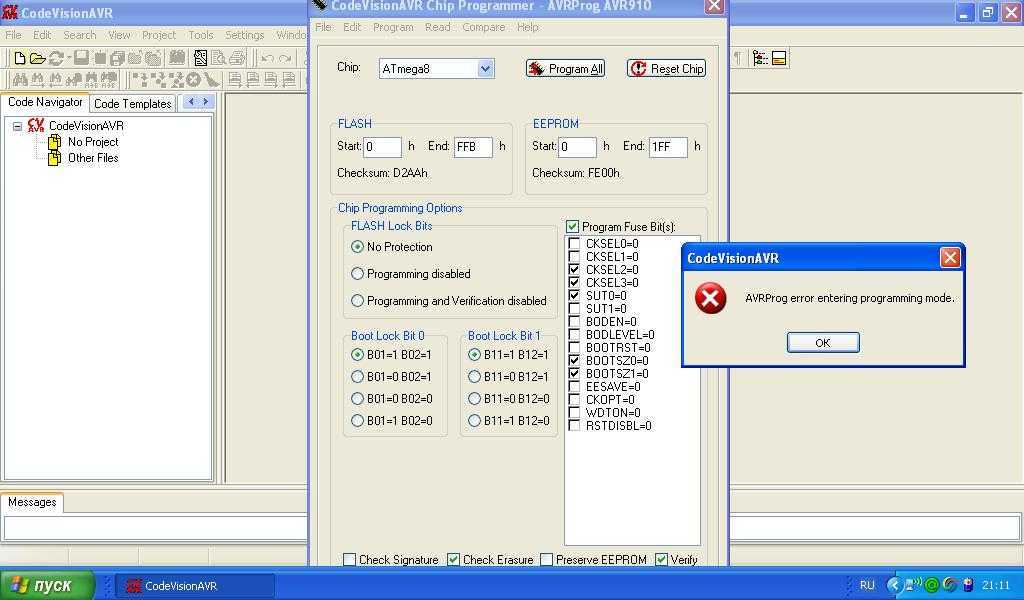Click the paragraph mark toolbar icon
This screenshot has height=600, width=1024.
(x=737, y=58)
